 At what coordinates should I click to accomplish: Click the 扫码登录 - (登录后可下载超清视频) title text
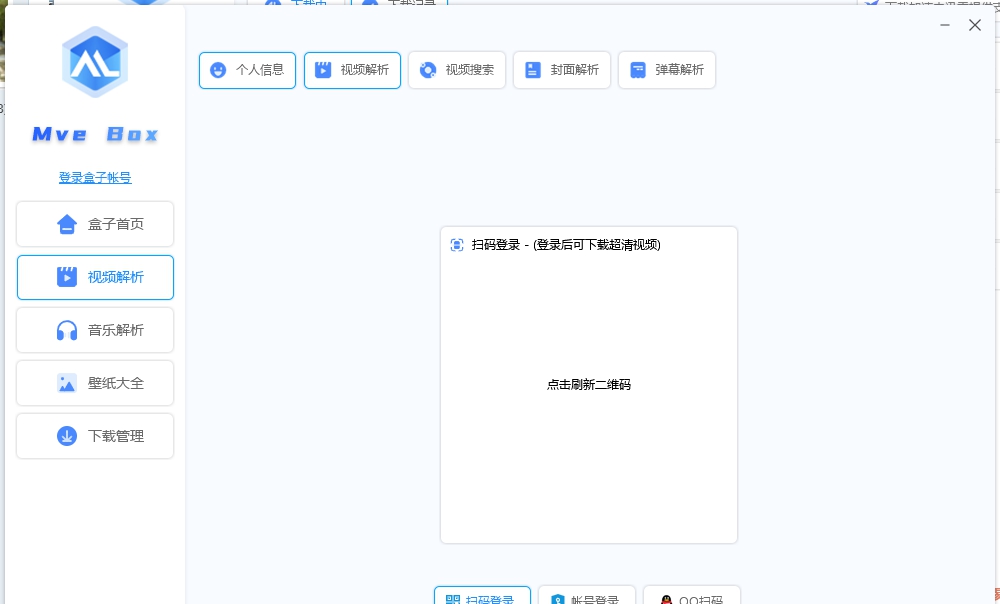(566, 245)
